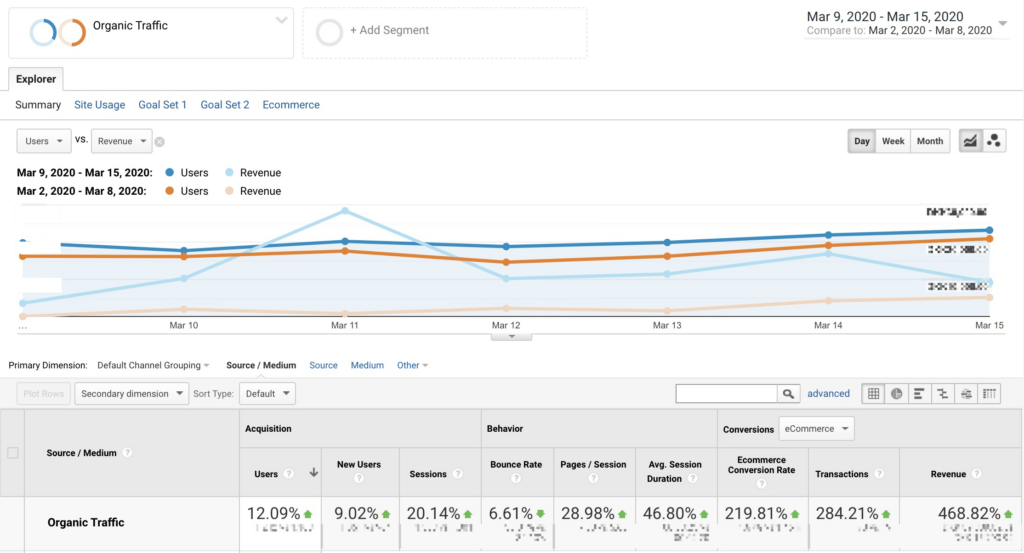Open the Site Usage tab
Image resolution: width=1024 pixels, height=553 pixels.
(99, 104)
